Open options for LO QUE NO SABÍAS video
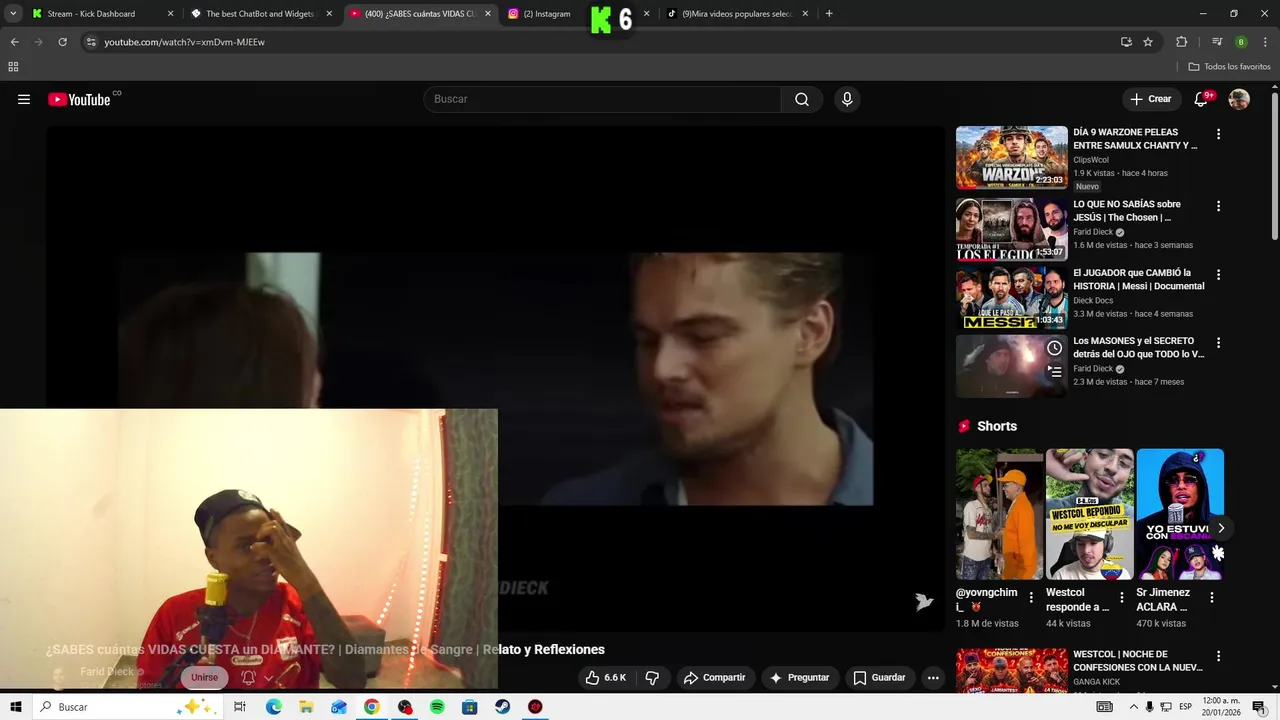Screen dimensions: 1280x720 [x=1218, y=206]
